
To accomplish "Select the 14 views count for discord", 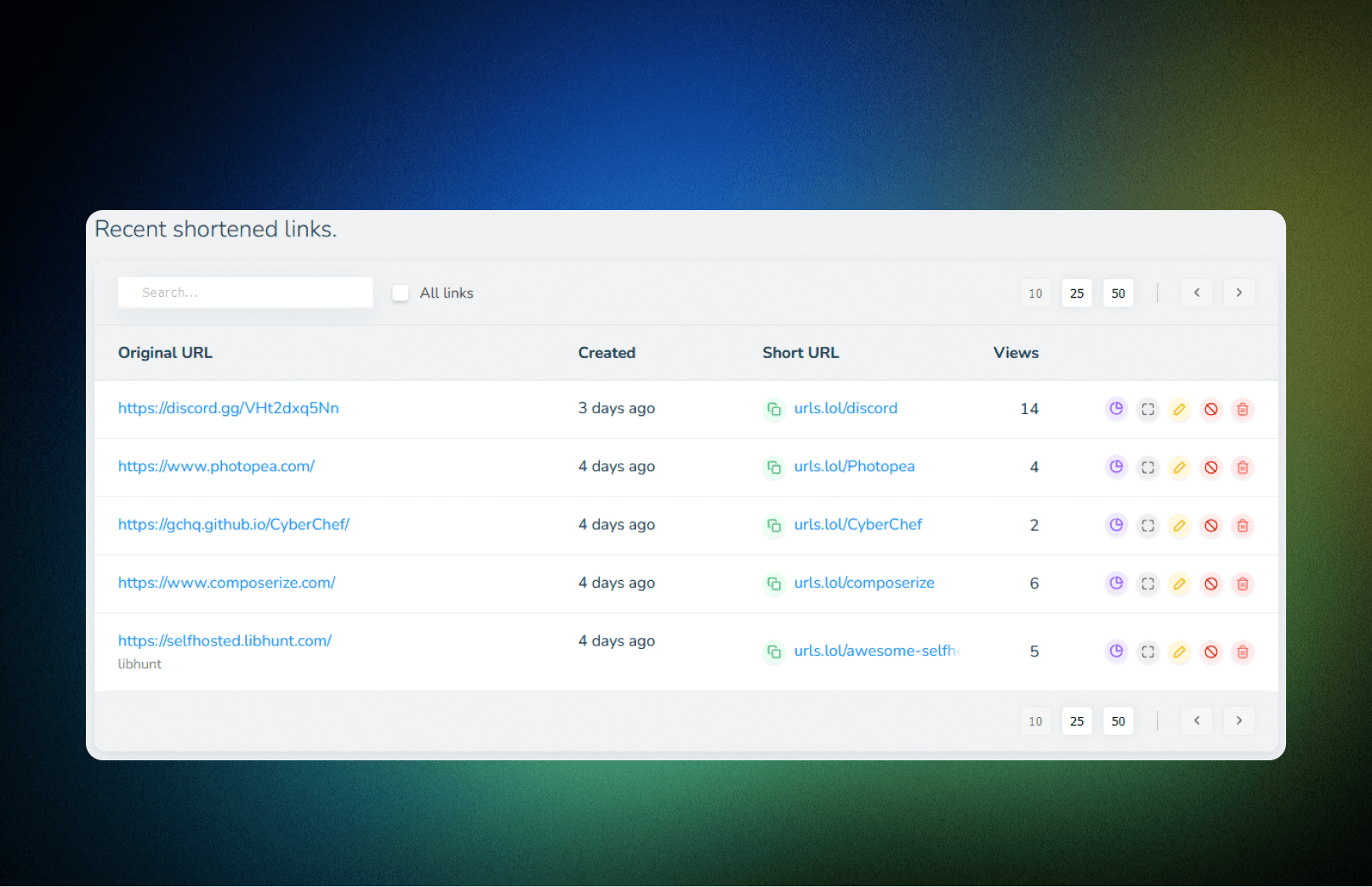I will coord(1029,409).
